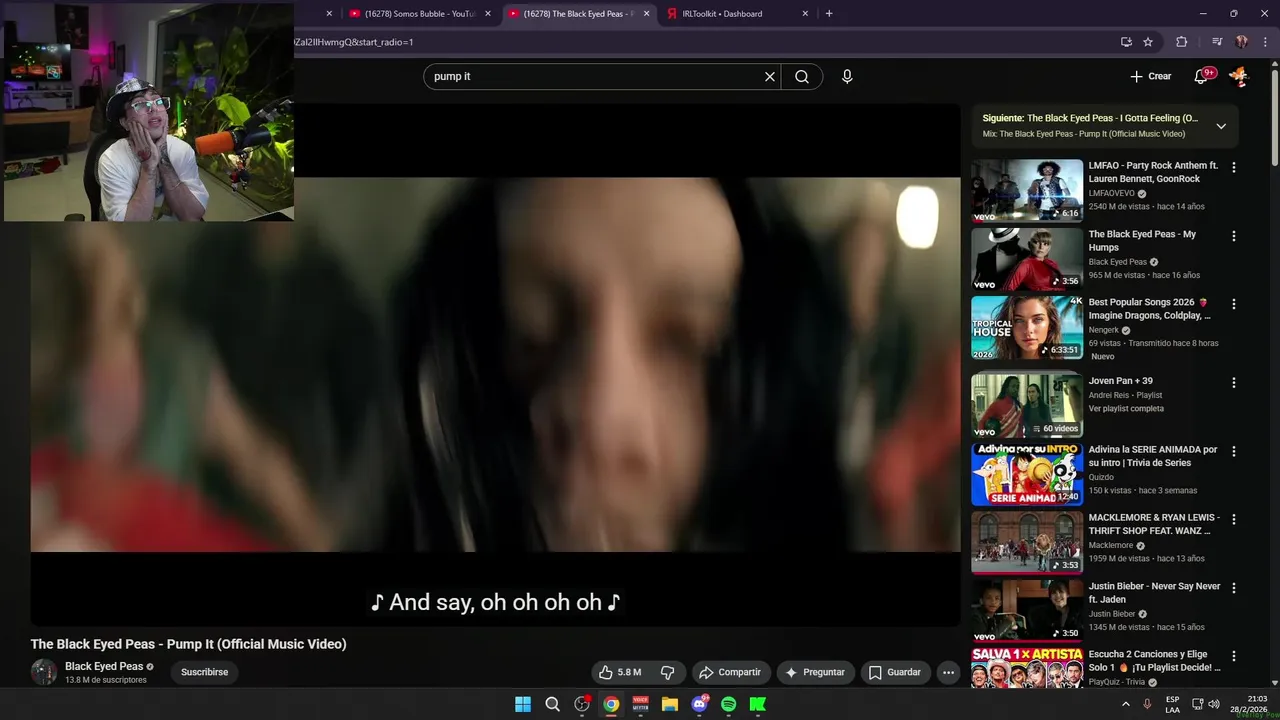Open options for Best Popular Songs 2026
Screen dimensions: 1280x720
tap(1234, 305)
